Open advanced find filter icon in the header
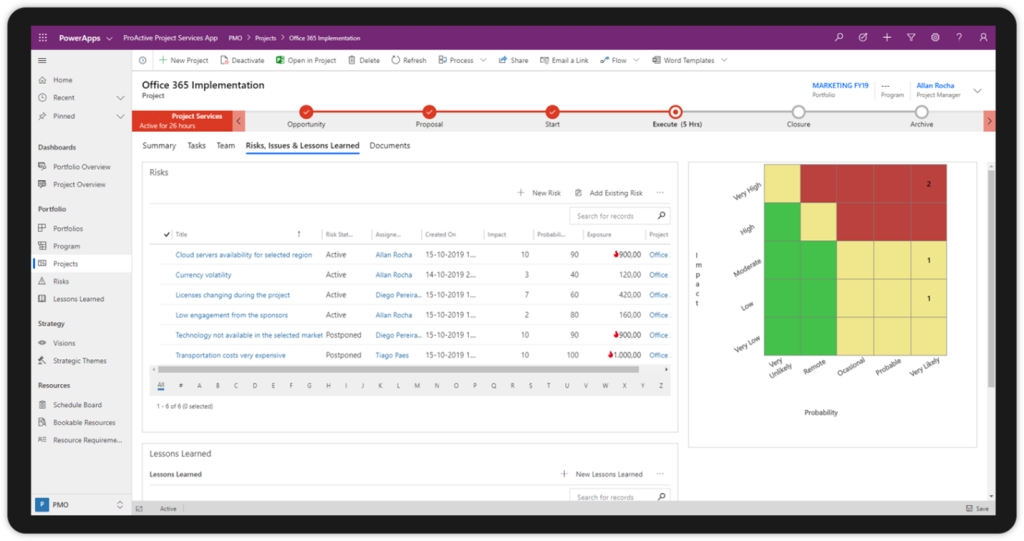The width and height of the screenshot is (1024, 541). pyautogui.click(x=911, y=38)
